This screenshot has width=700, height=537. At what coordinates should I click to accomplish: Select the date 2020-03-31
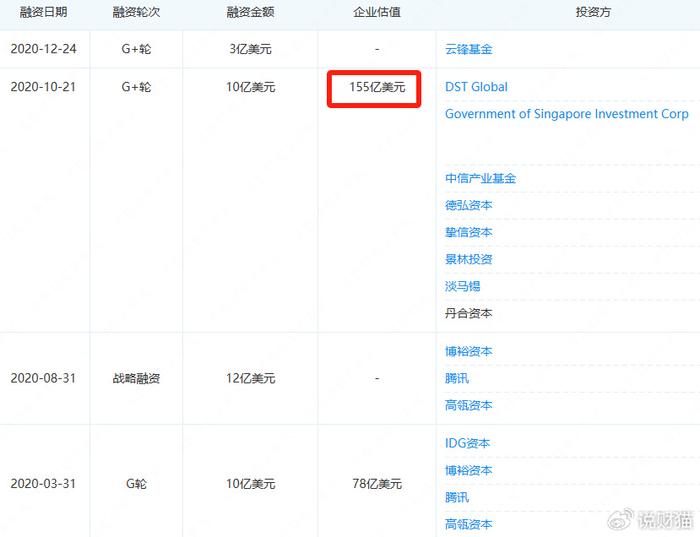pyautogui.click(x=44, y=483)
